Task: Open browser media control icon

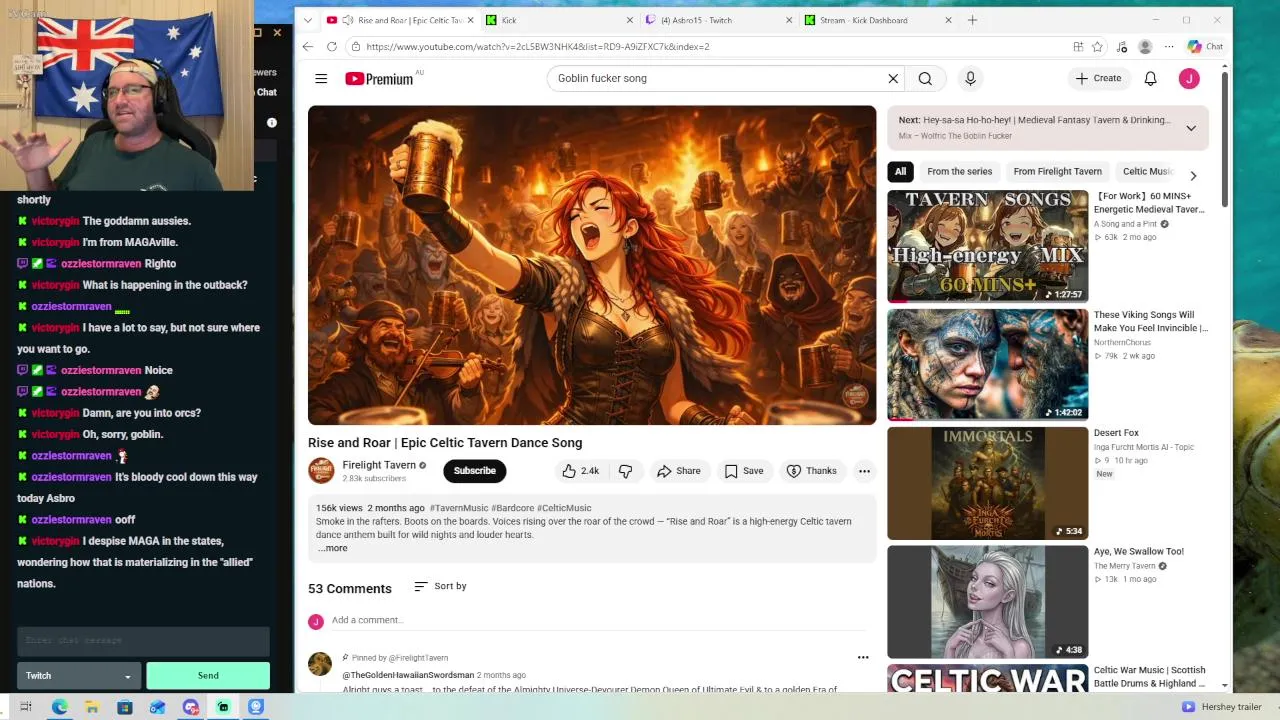Action: point(1121,46)
